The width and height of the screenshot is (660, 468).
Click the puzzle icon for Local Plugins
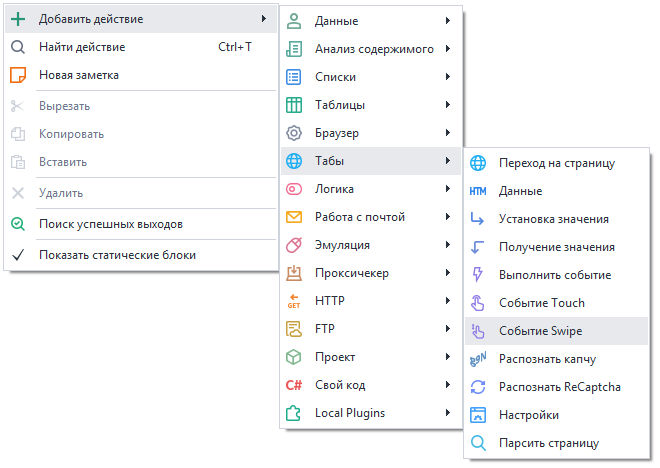[x=294, y=413]
